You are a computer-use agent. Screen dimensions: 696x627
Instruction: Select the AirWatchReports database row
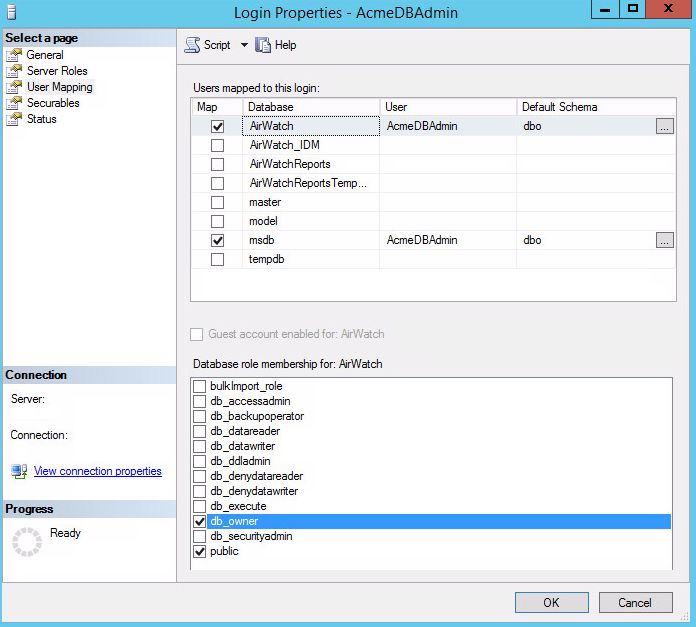point(434,164)
